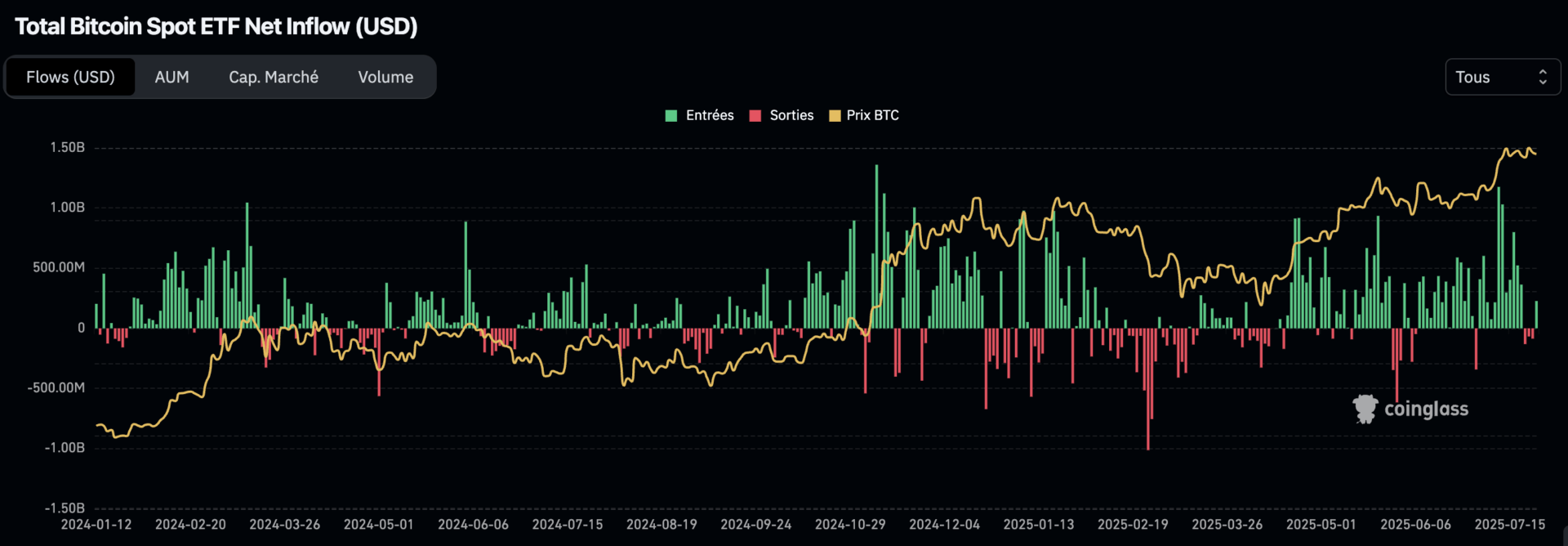The height and width of the screenshot is (546, 1568).
Task: Open the Cap. Marché tab
Action: point(274,77)
